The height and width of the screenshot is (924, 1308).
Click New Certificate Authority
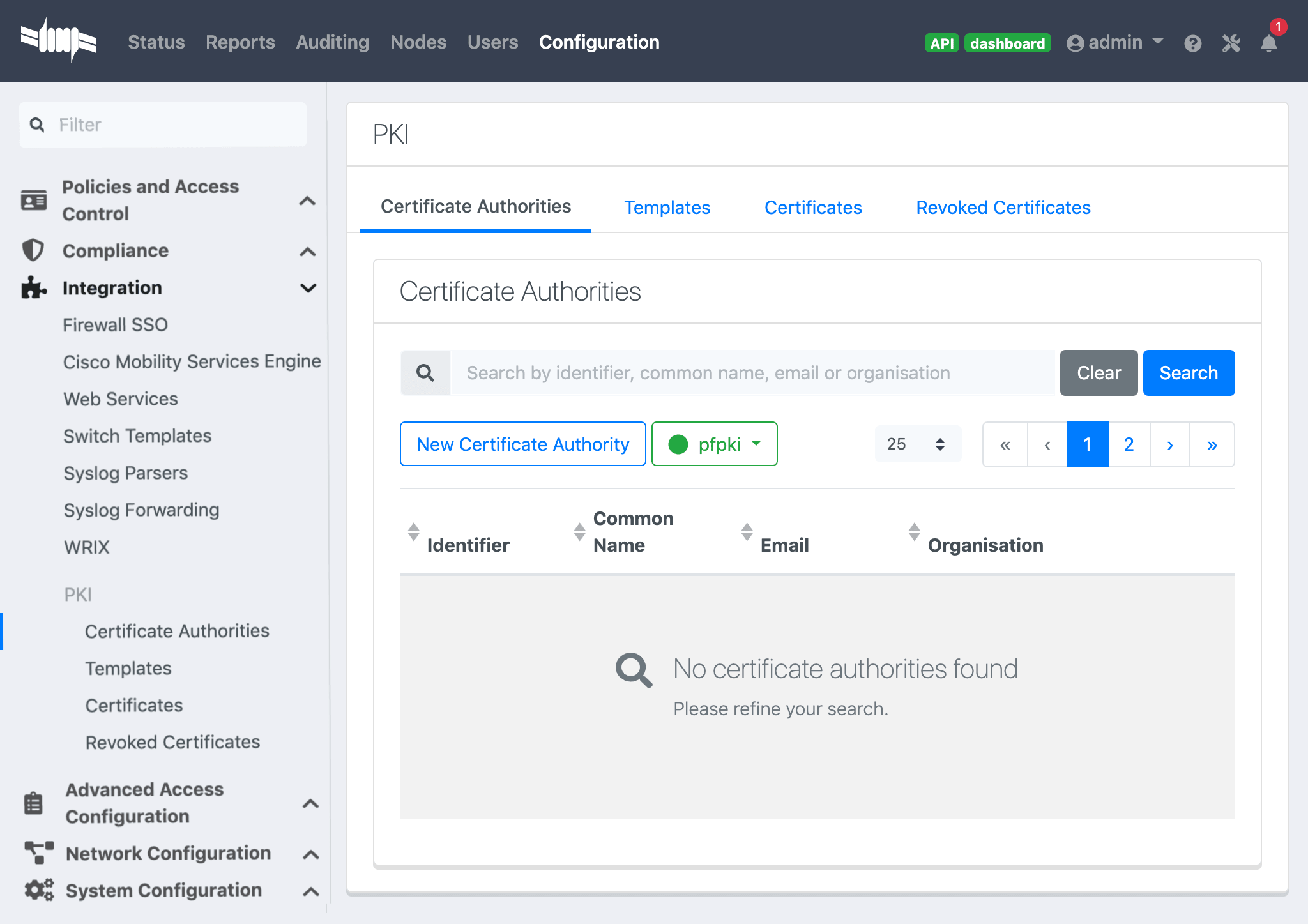[x=522, y=444]
